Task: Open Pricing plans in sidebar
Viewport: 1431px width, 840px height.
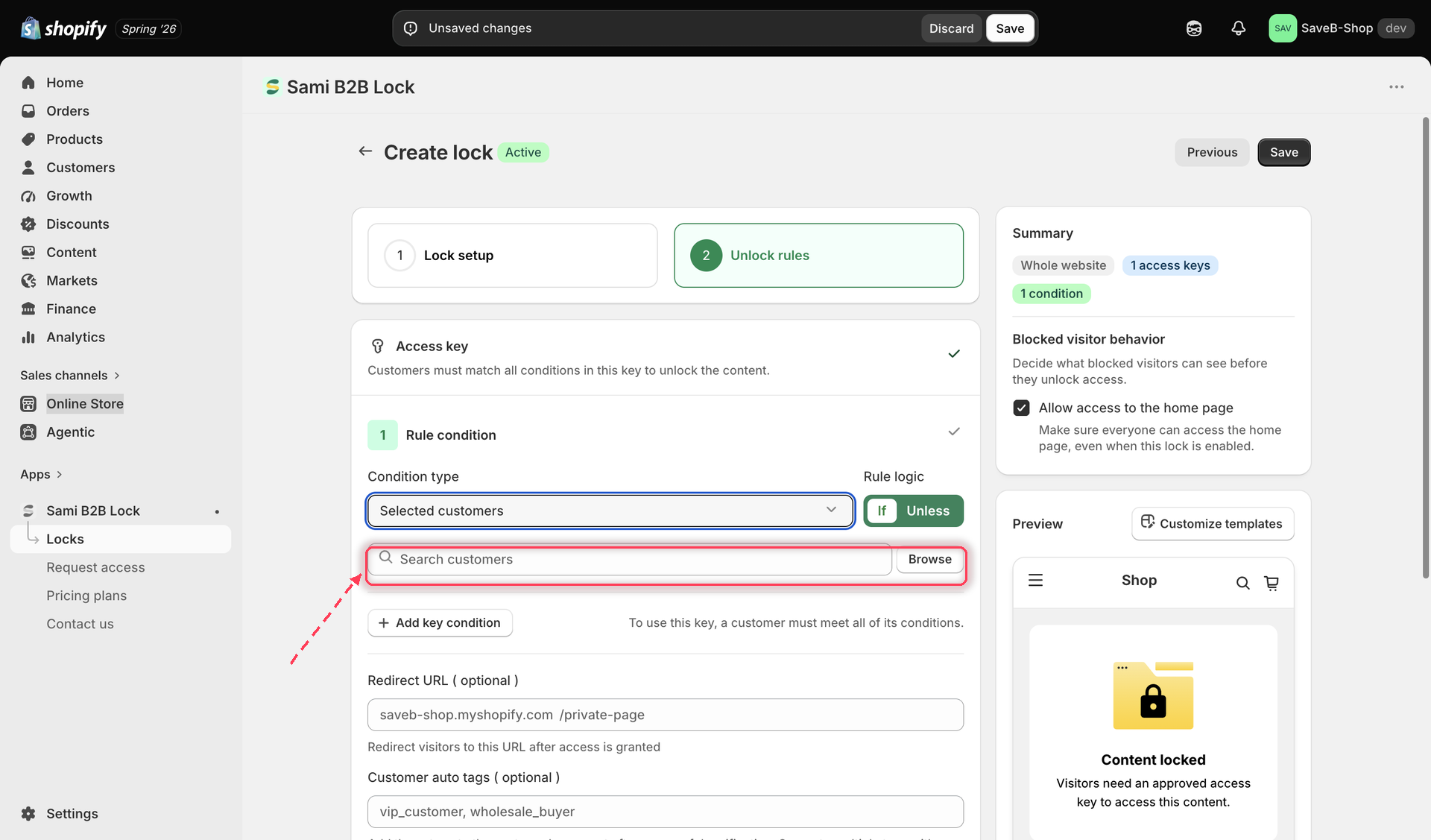Action: [86, 596]
